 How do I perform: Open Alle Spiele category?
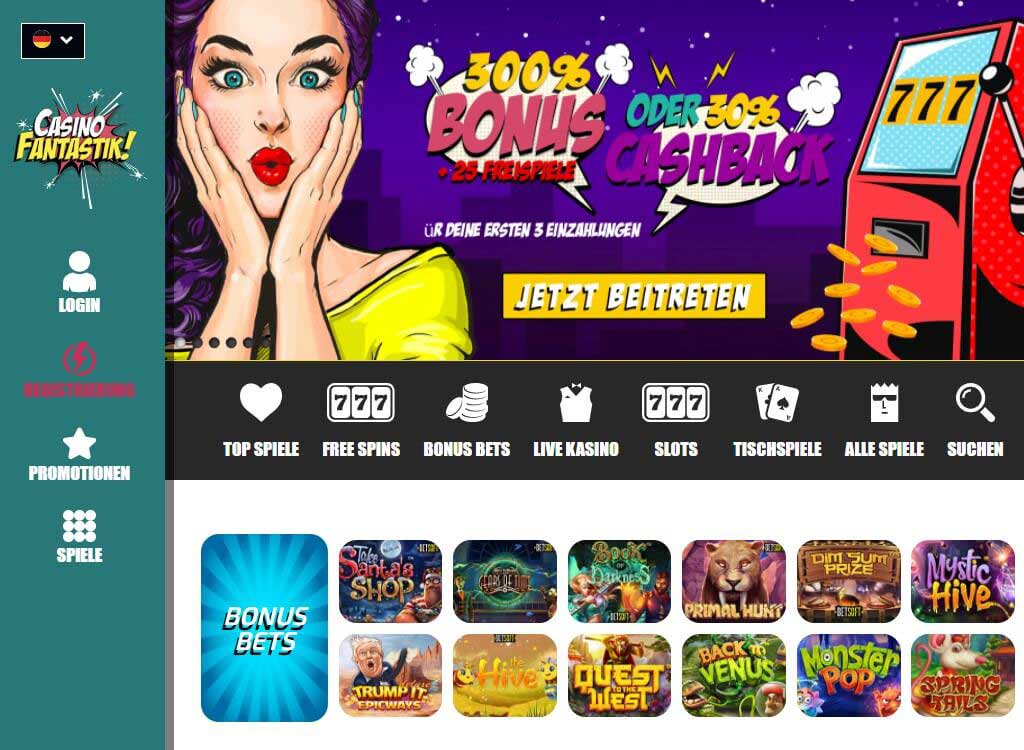coord(884,419)
